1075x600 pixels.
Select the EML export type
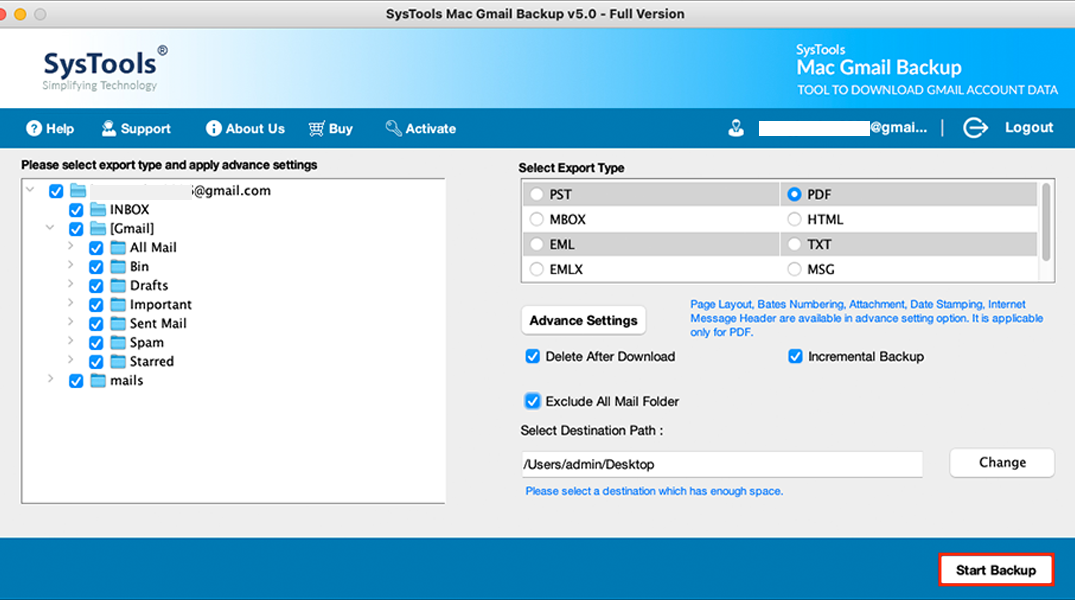coord(537,244)
